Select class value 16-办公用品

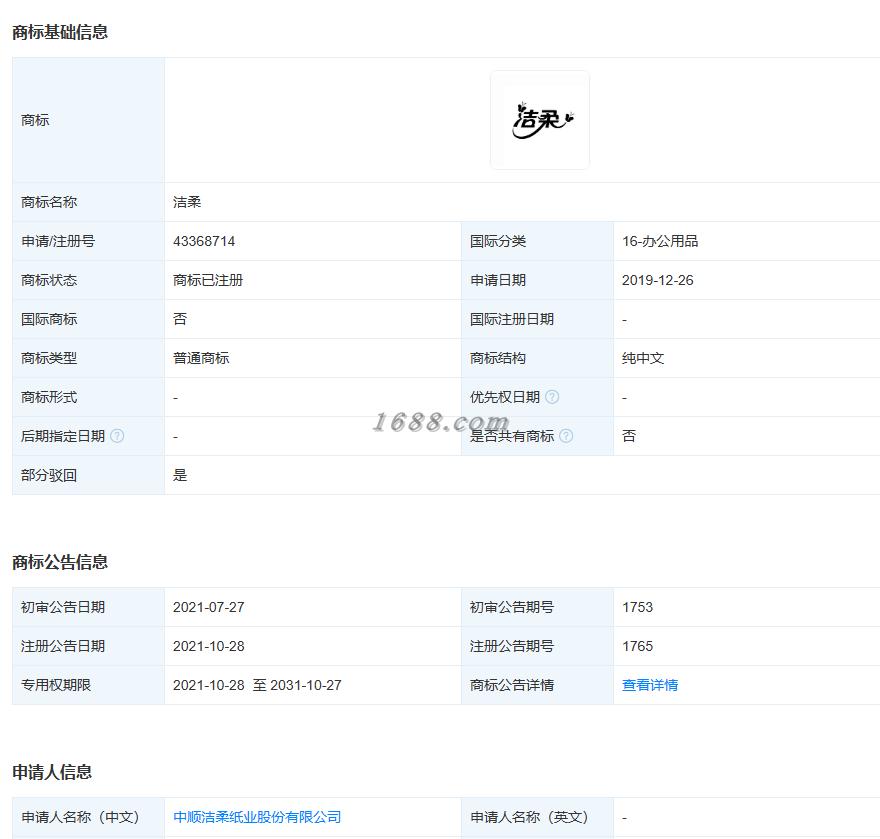coord(660,241)
